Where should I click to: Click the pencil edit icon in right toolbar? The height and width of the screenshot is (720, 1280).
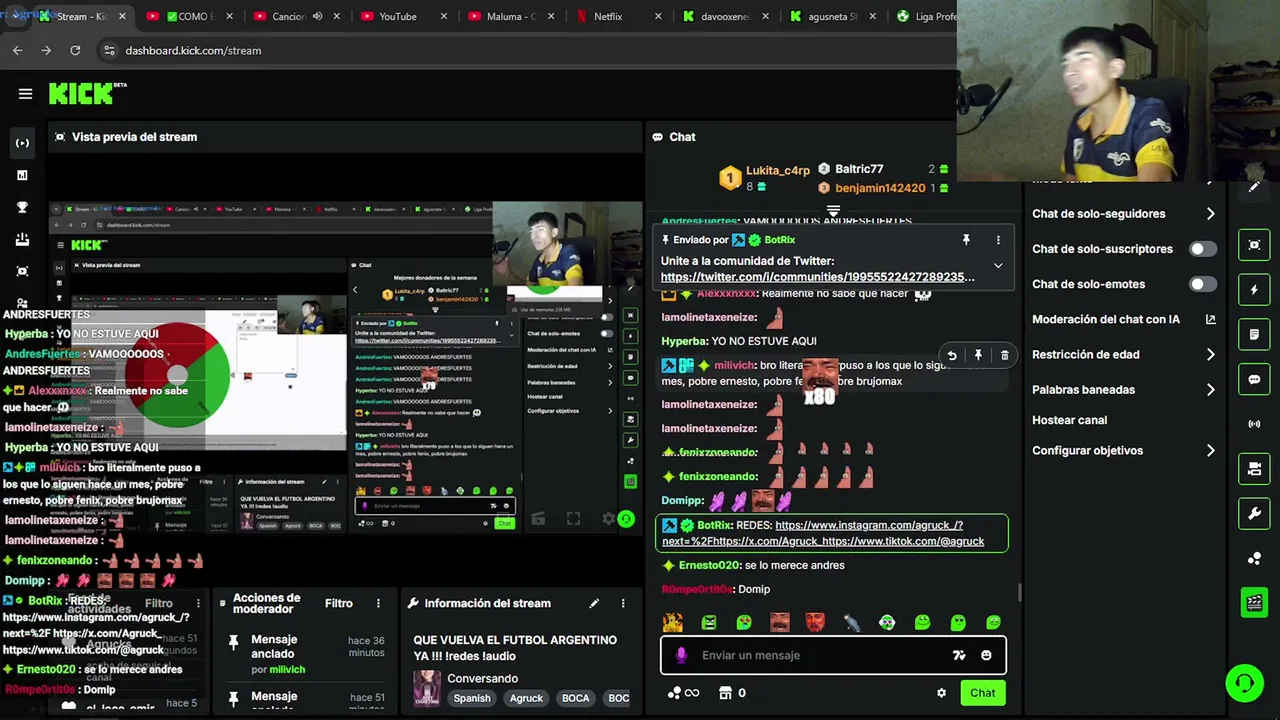click(x=1254, y=187)
